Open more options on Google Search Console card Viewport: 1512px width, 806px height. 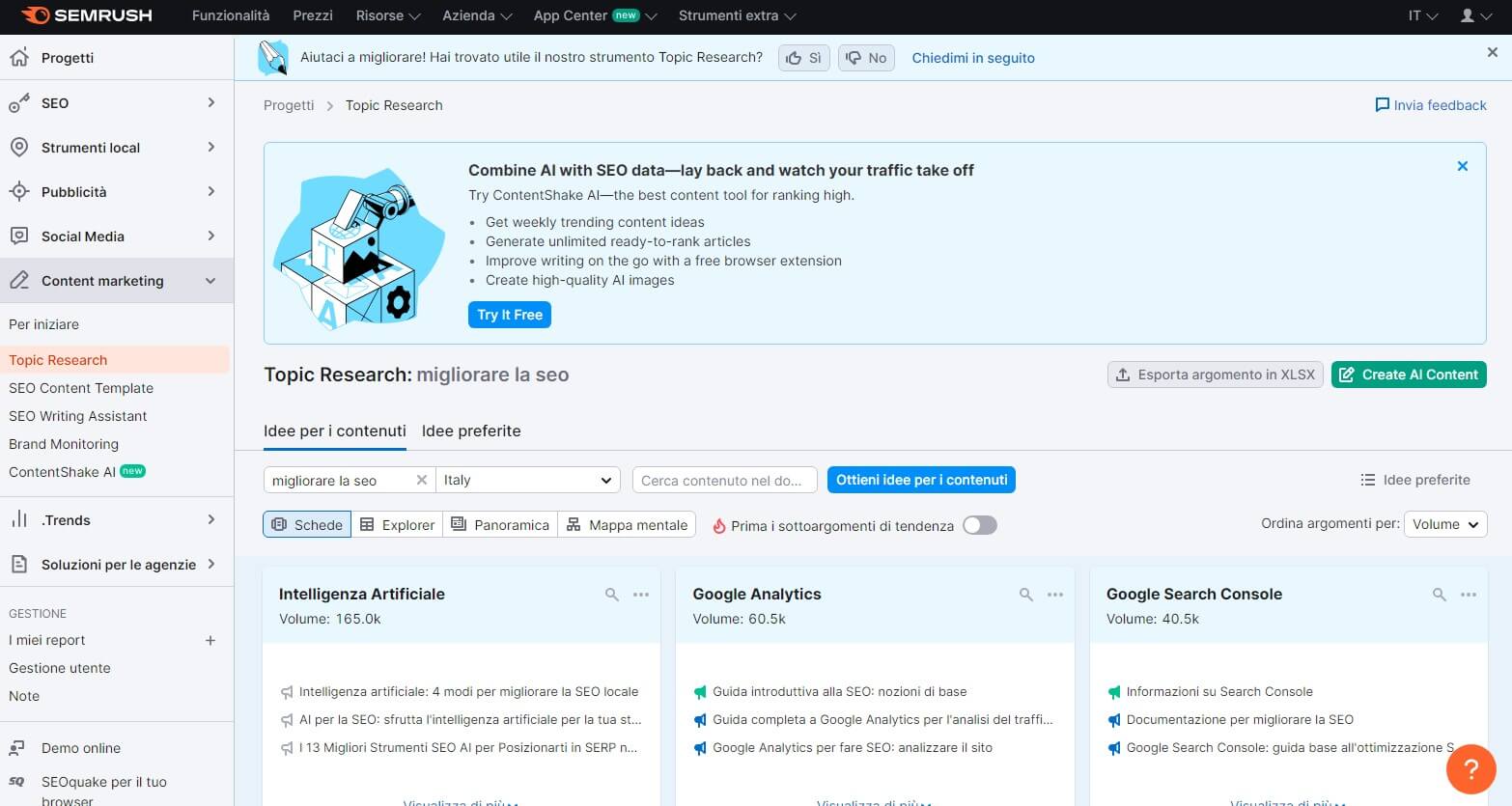click(1469, 595)
